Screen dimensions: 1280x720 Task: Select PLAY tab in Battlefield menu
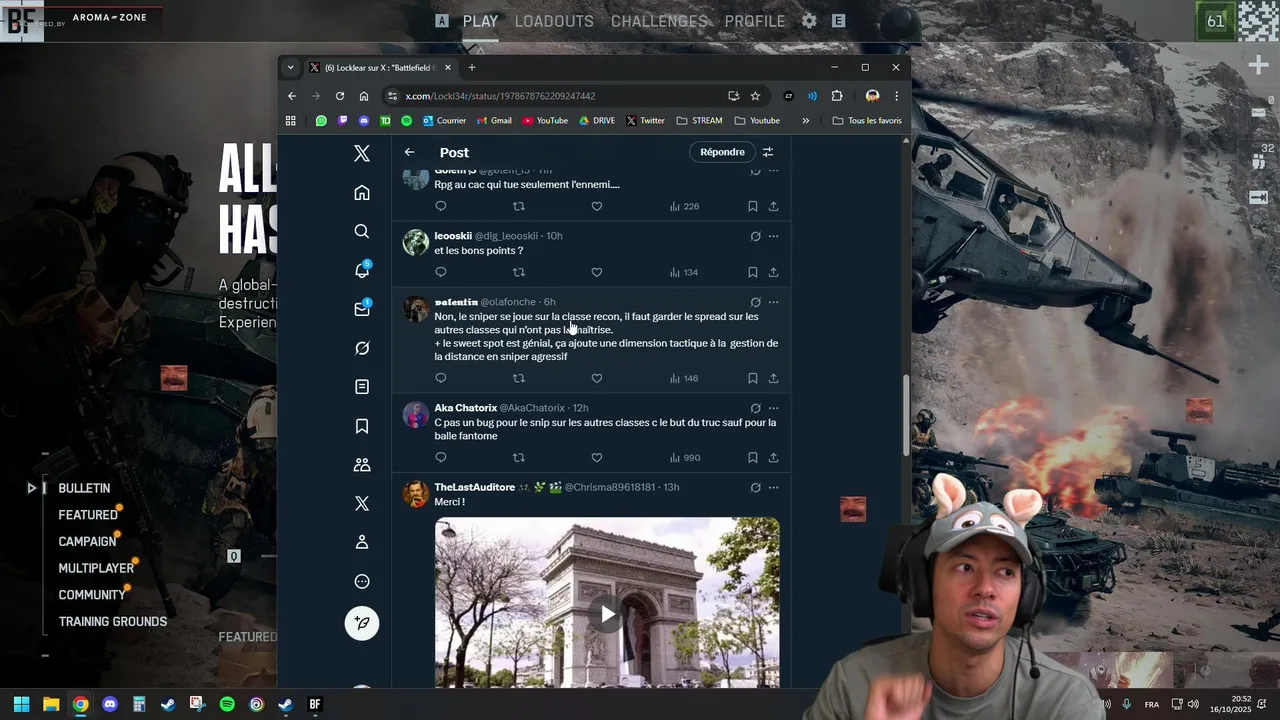[480, 21]
